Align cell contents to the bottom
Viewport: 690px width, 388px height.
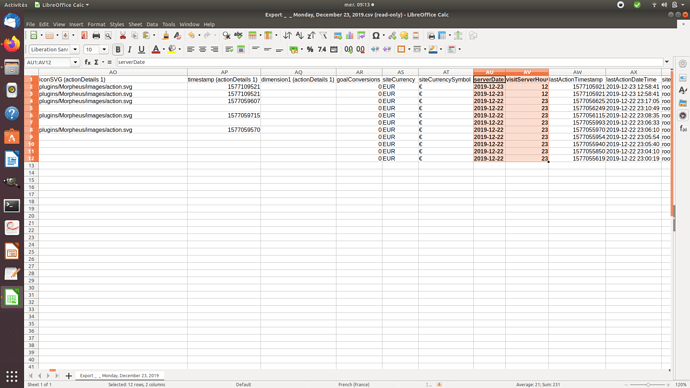(279, 49)
